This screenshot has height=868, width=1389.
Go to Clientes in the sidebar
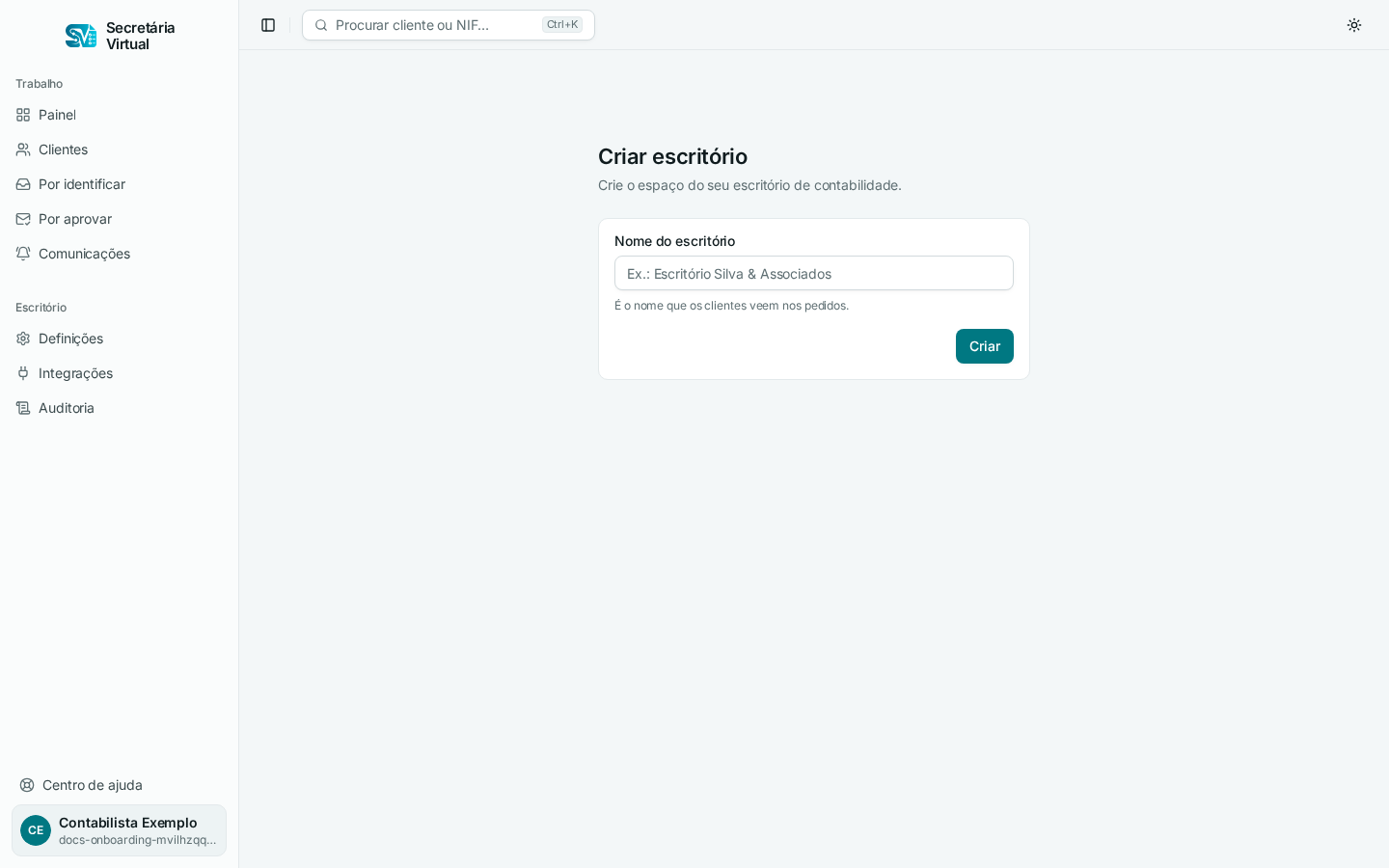point(120,149)
